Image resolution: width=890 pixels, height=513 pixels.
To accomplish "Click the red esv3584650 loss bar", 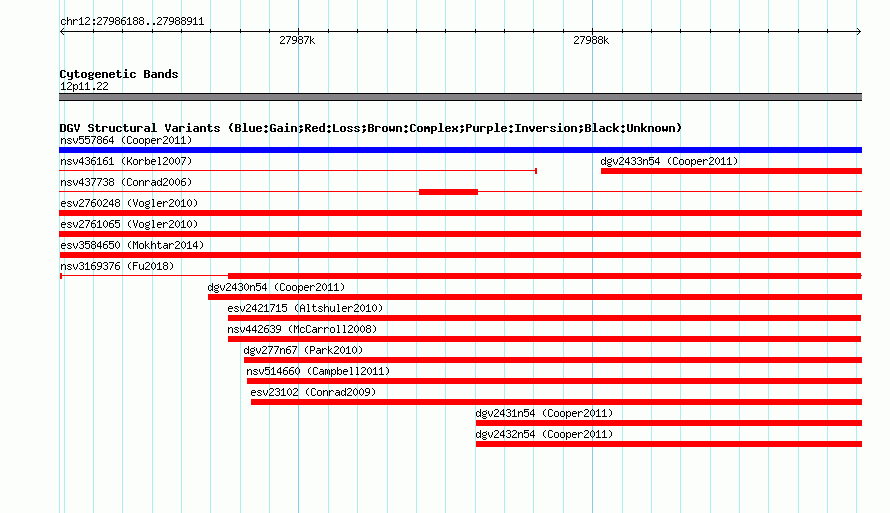I will [460, 255].
